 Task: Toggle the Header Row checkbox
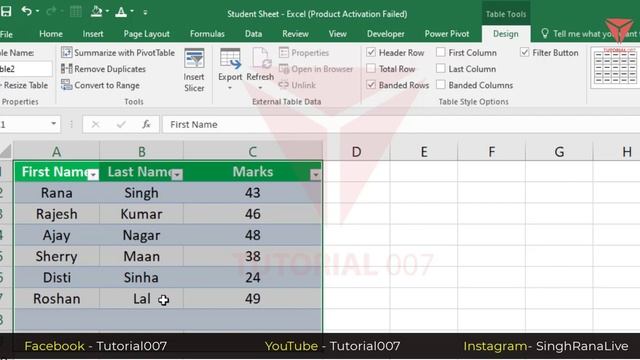[371, 52]
